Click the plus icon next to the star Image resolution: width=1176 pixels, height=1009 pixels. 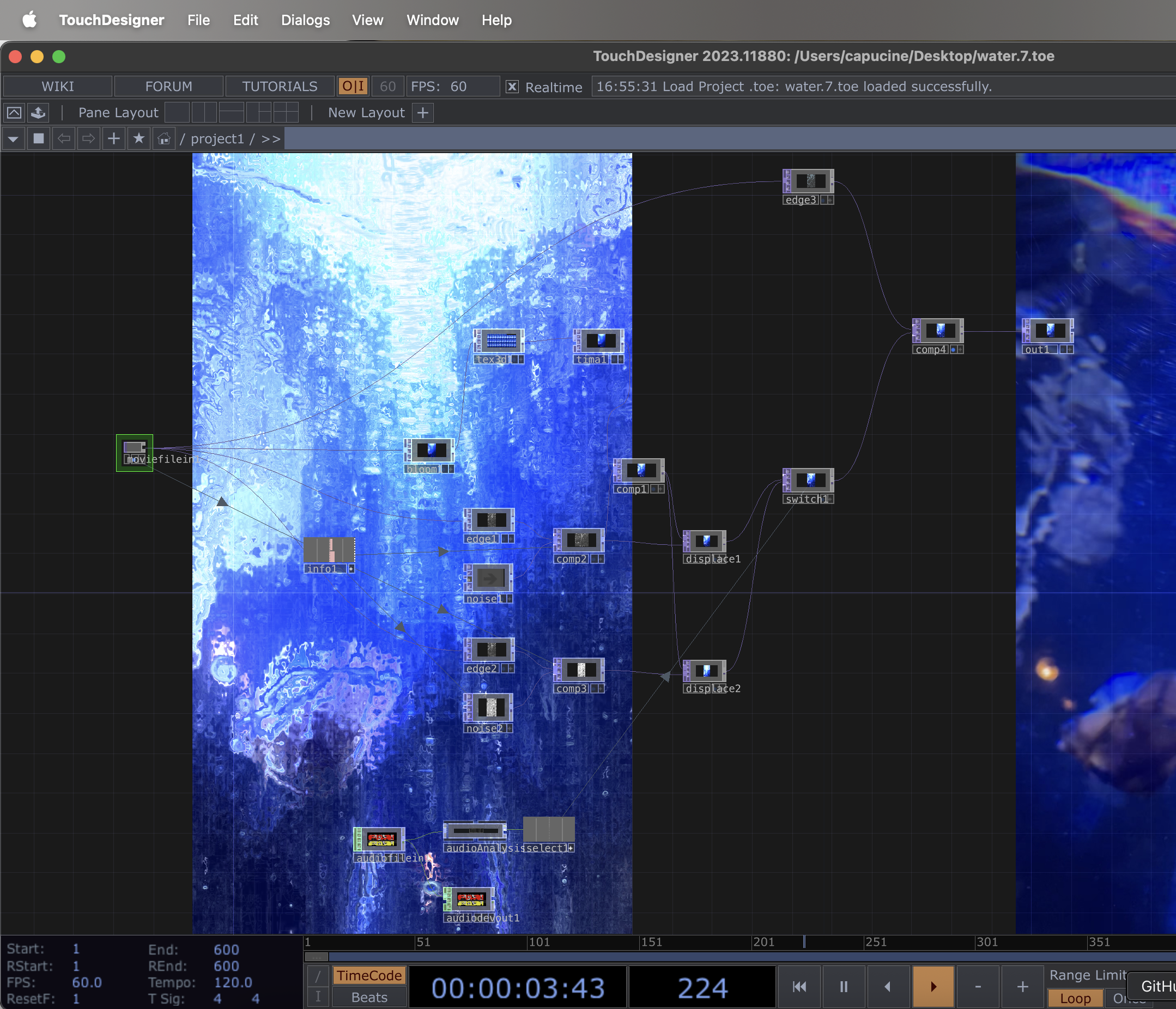pyautogui.click(x=113, y=138)
